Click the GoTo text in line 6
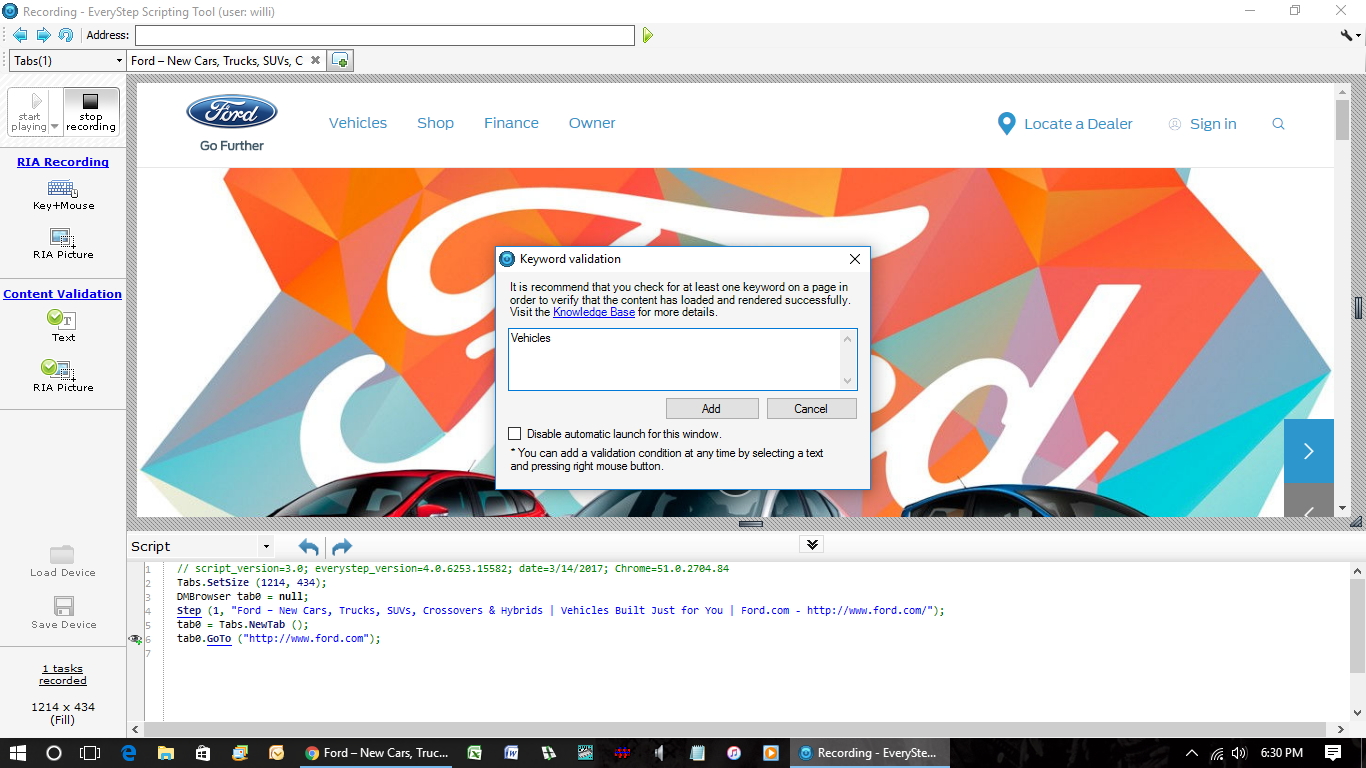The height and width of the screenshot is (768, 1366). pyautogui.click(x=219, y=638)
